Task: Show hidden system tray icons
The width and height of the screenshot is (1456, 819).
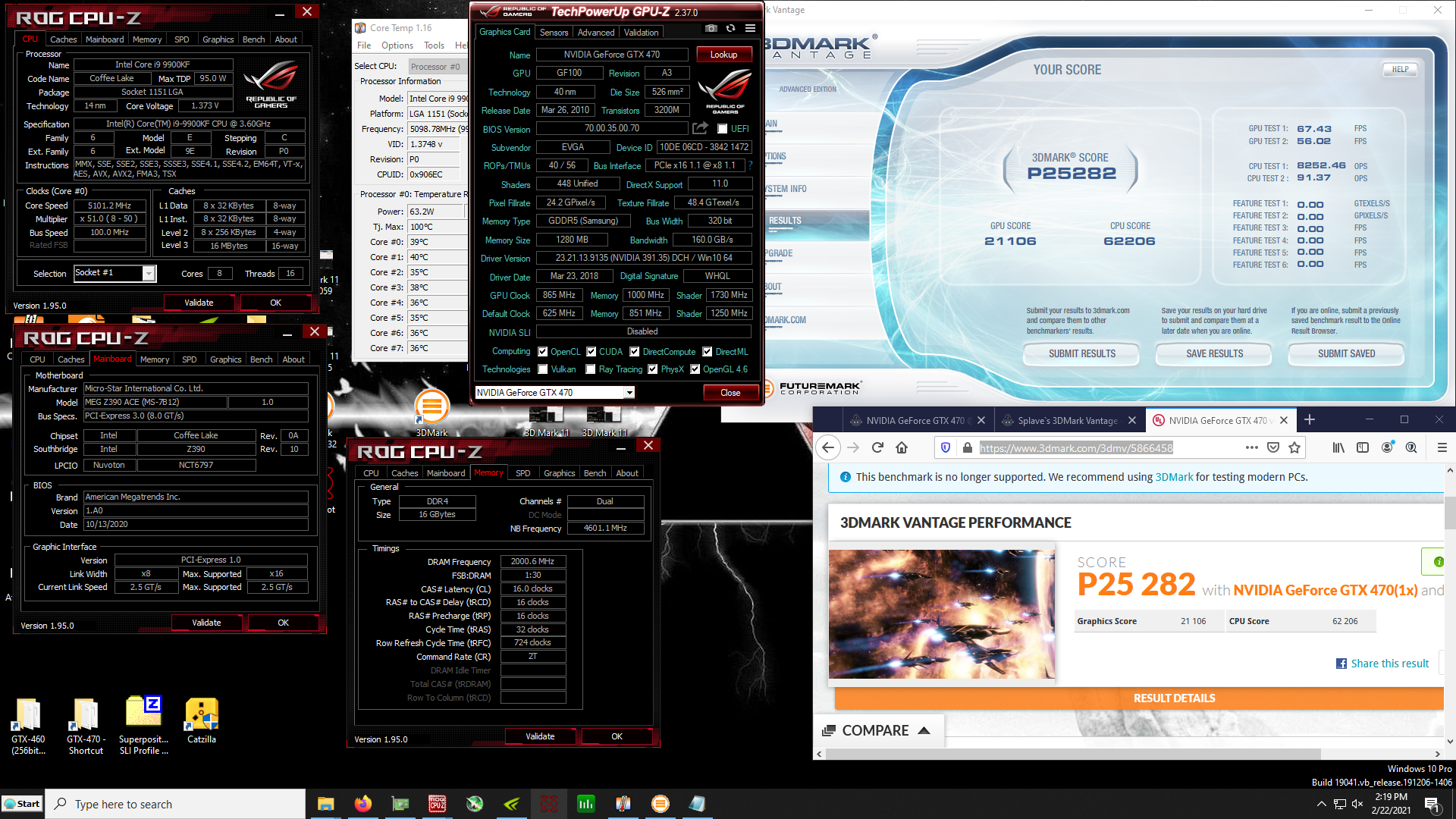Action: click(x=1321, y=804)
